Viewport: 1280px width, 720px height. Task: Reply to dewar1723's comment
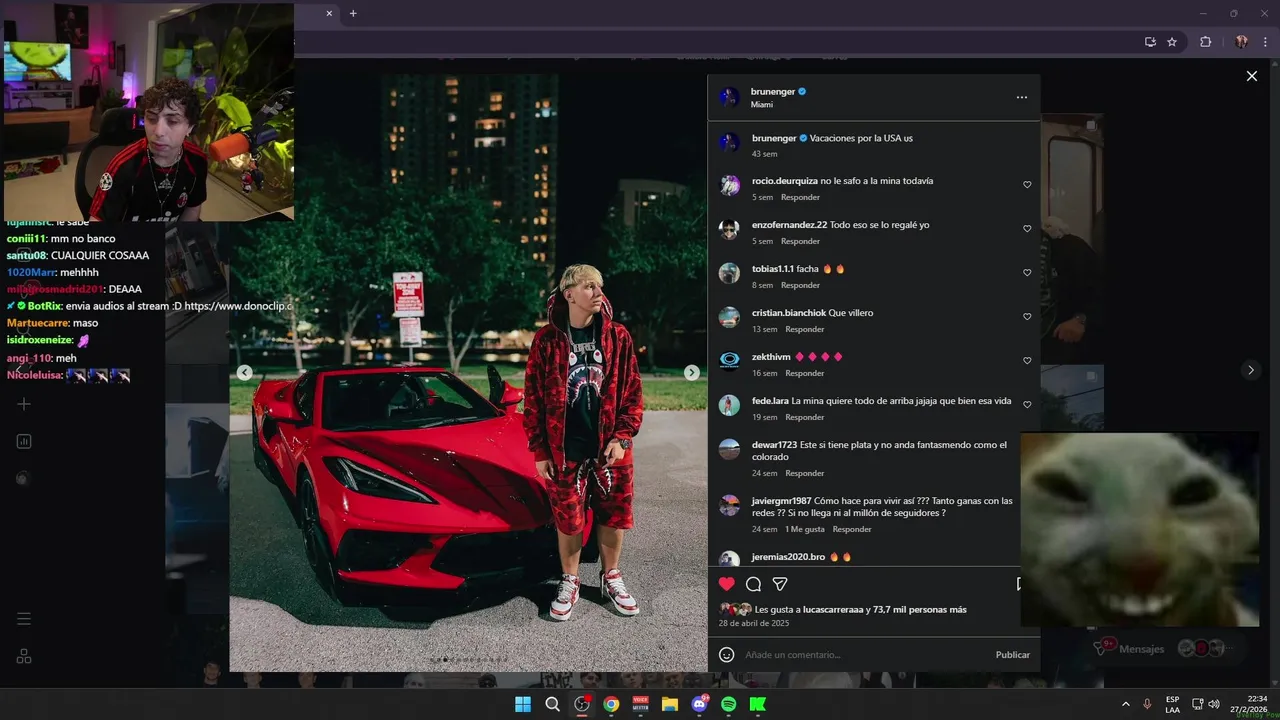[805, 473]
